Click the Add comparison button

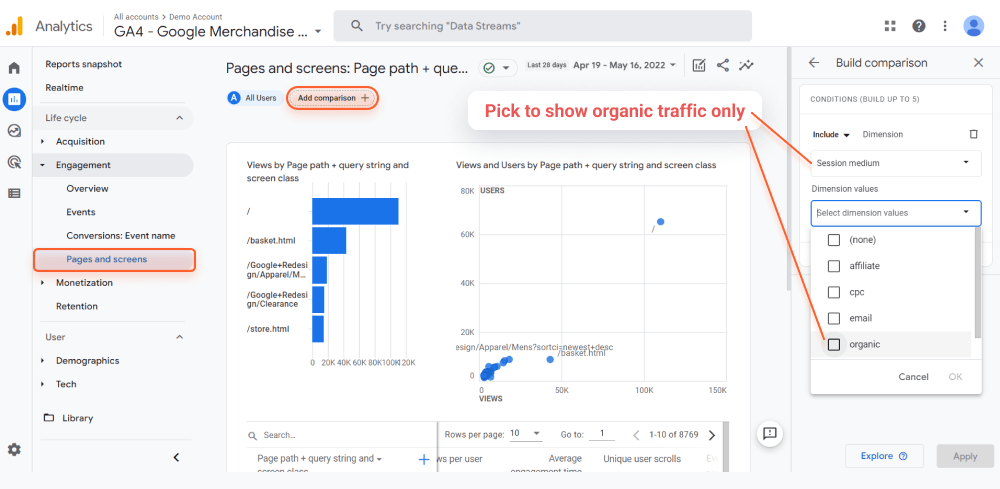click(x=333, y=98)
